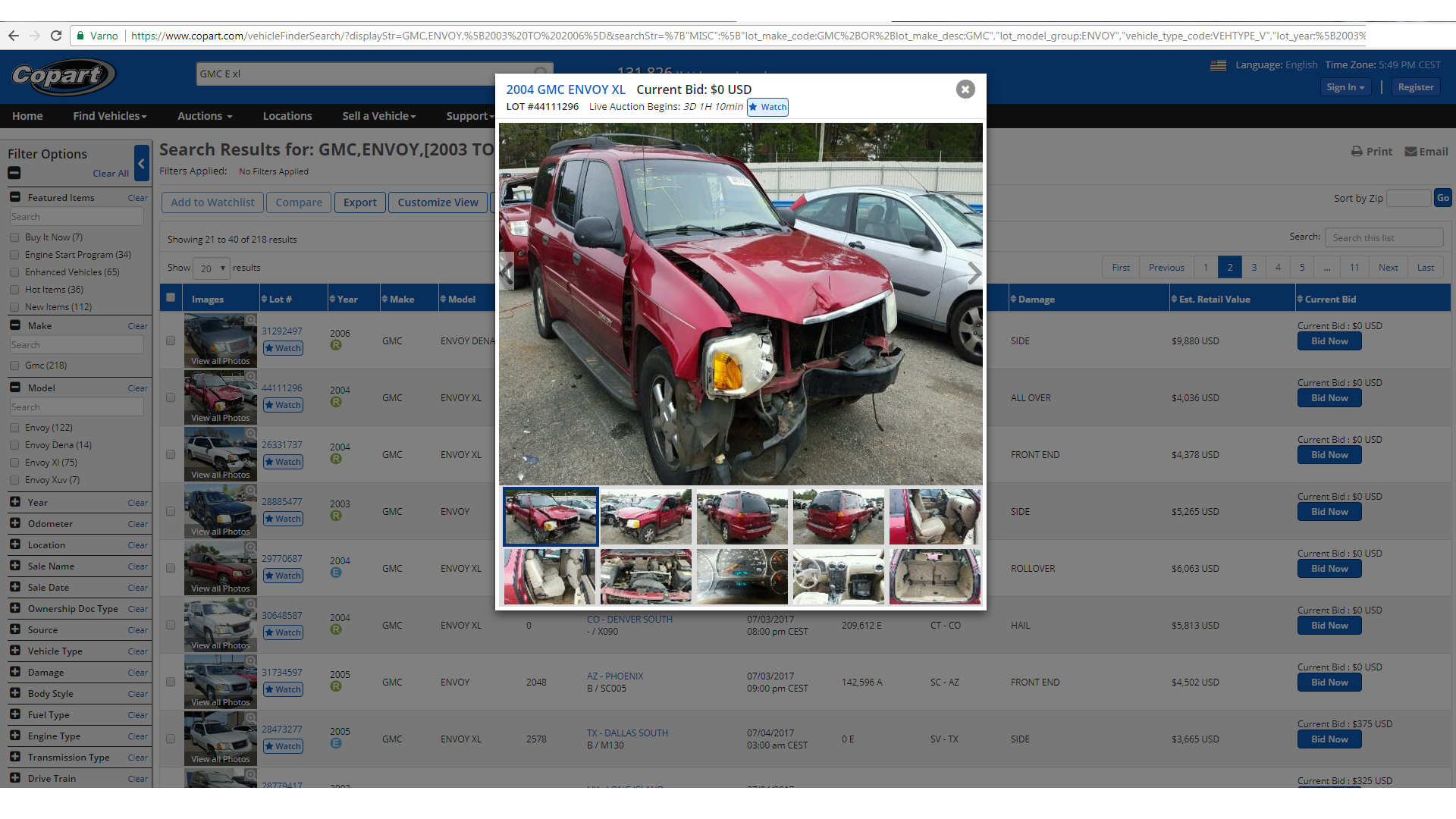Select first red Envoy front thumbnail
The width and height of the screenshot is (1456, 819).
tap(550, 516)
